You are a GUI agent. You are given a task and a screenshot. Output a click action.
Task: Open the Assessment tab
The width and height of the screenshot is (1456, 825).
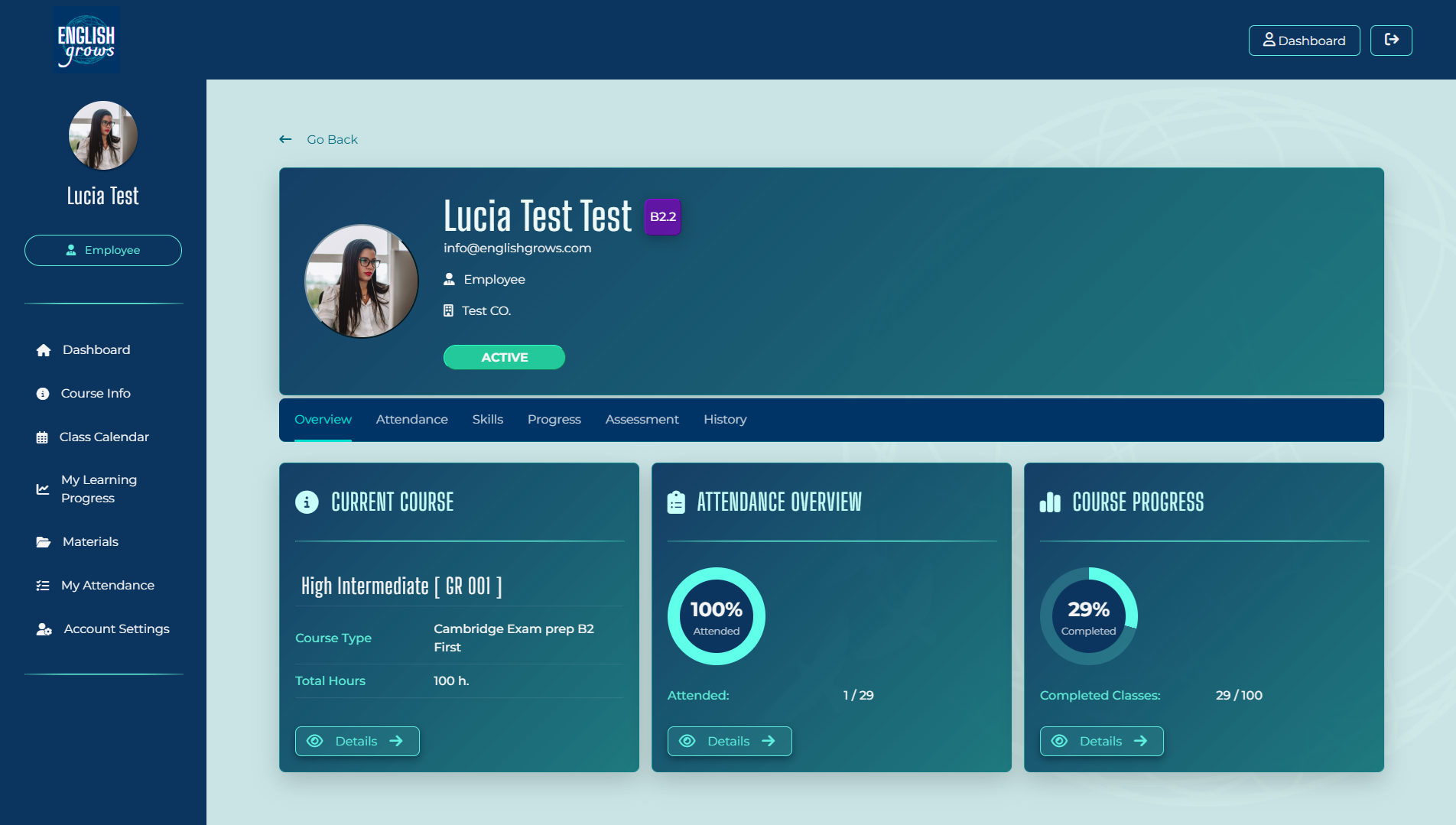click(x=642, y=420)
